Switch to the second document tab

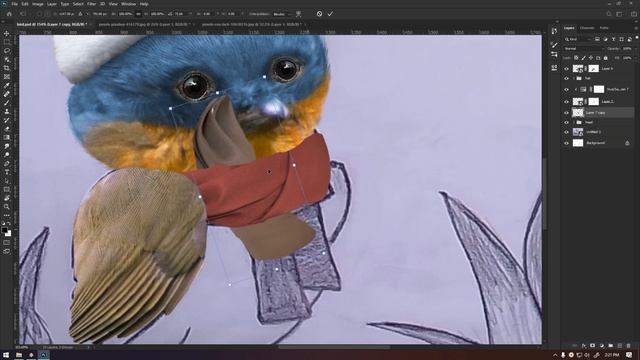[144, 24]
